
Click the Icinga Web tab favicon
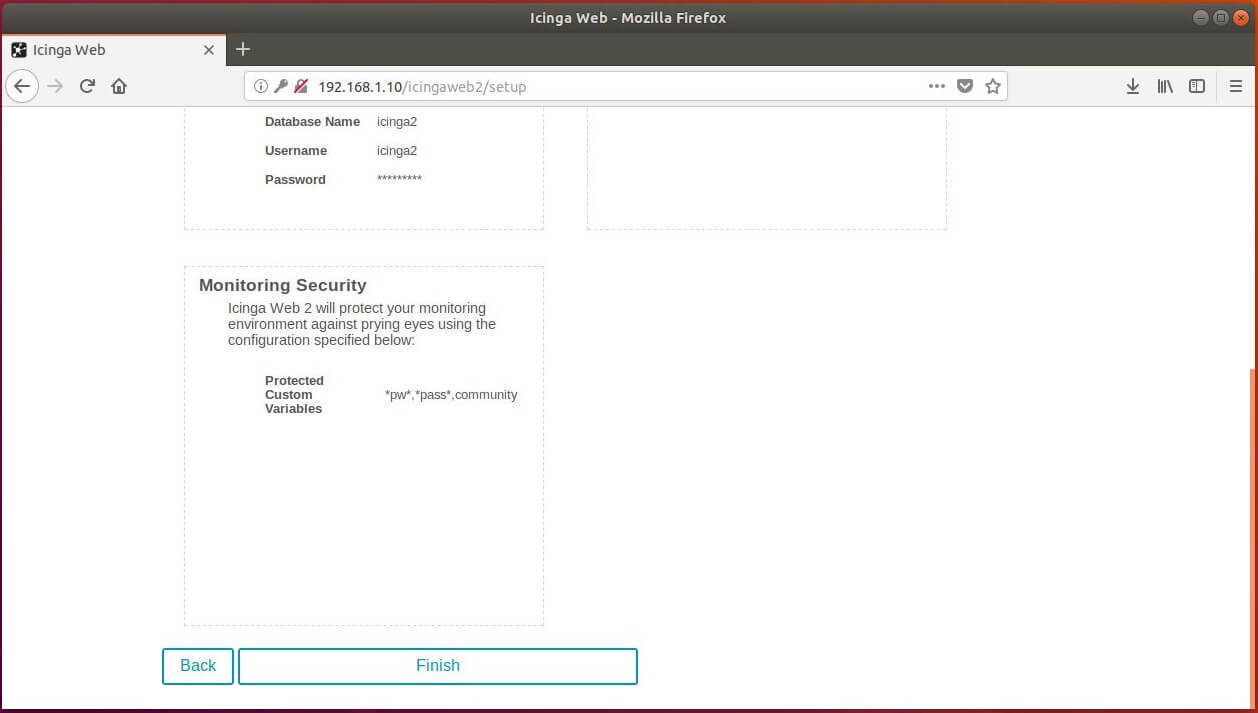[x=18, y=50]
